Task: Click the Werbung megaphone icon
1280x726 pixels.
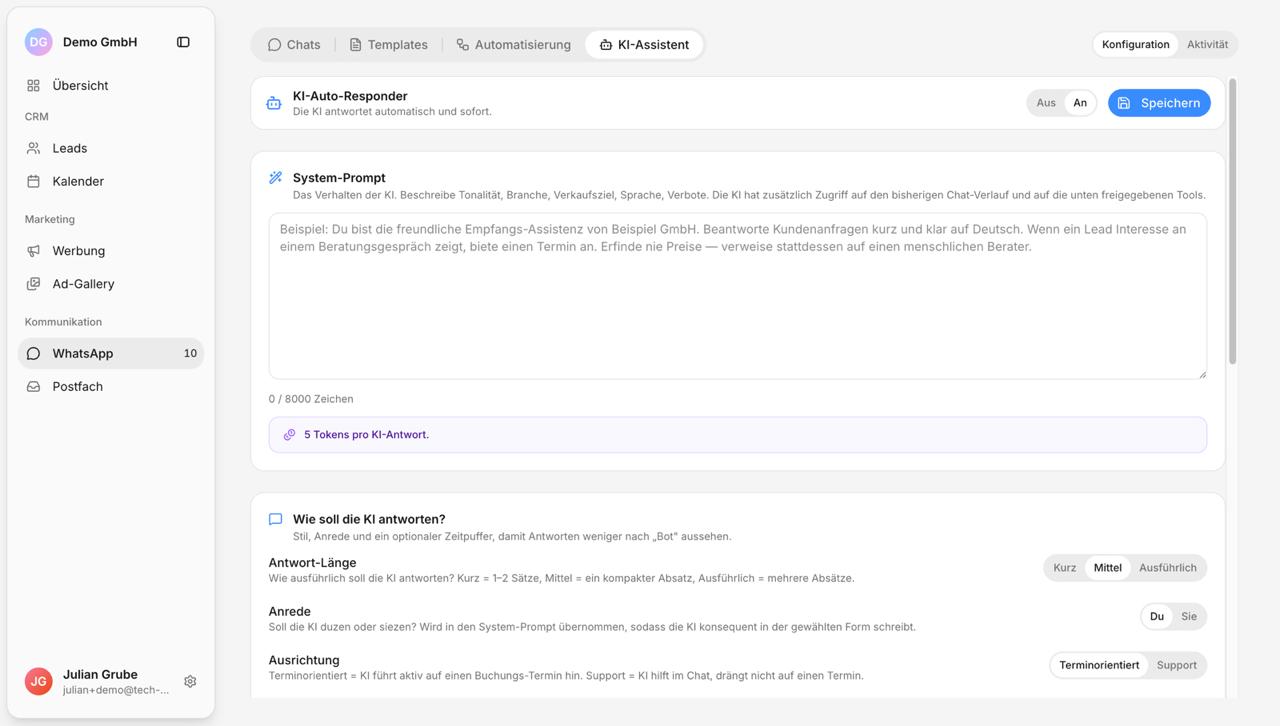Action: 33,251
